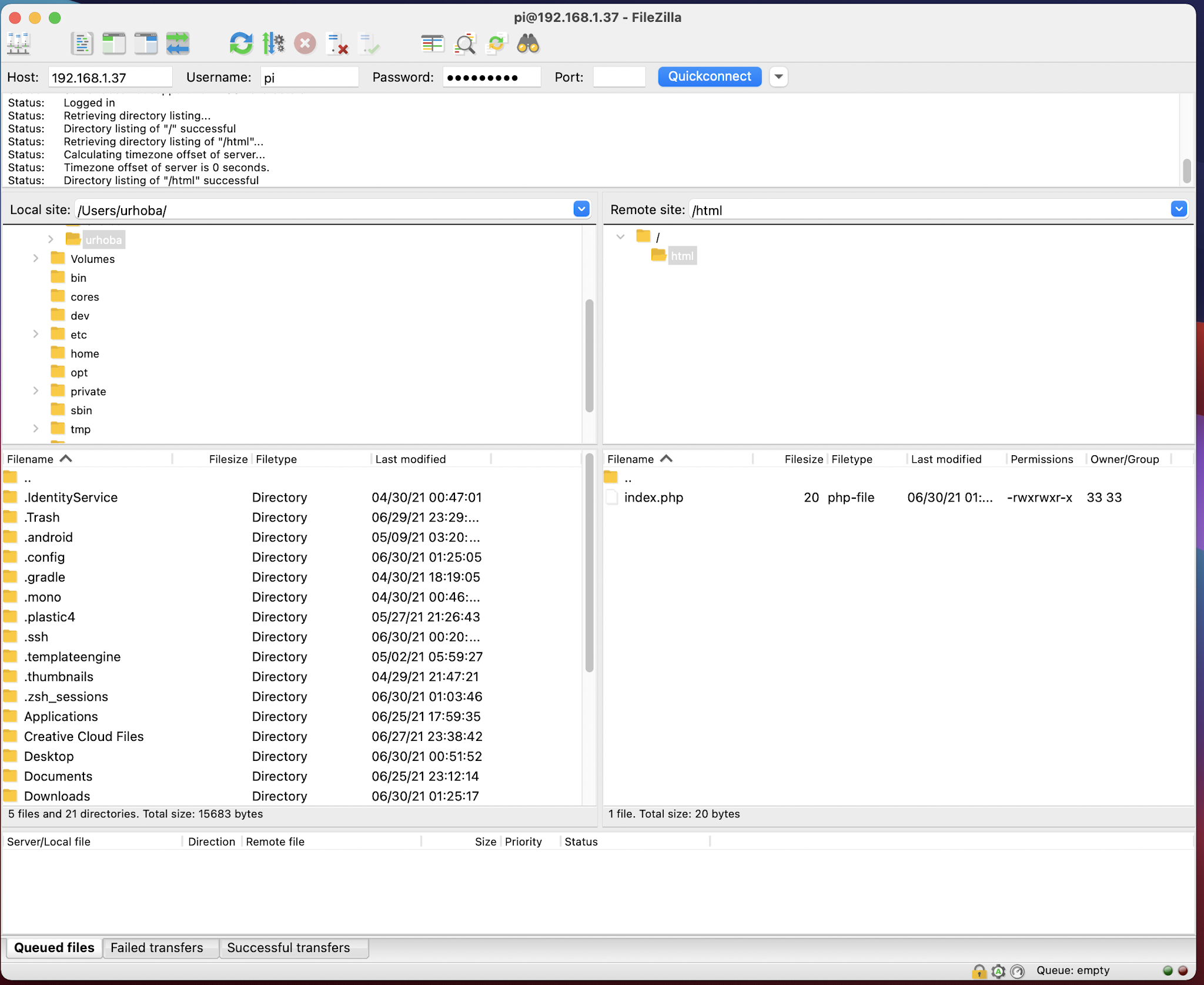Image resolution: width=1204 pixels, height=985 pixels.
Task: Click the Quickconnect button
Action: (708, 76)
